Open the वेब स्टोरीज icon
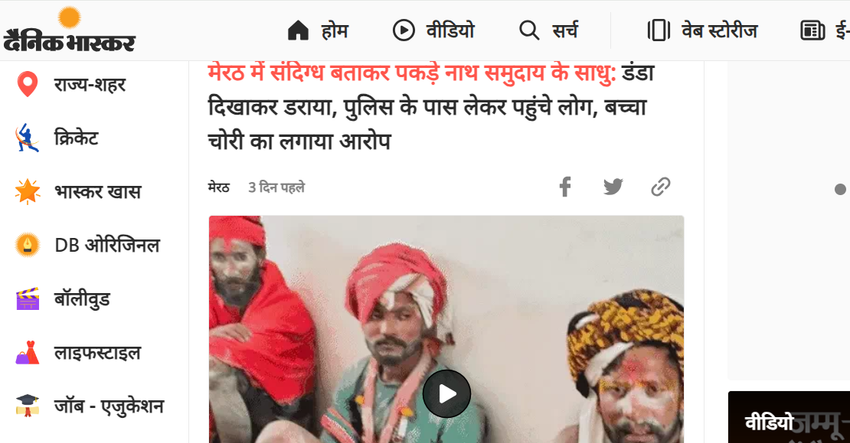Viewport: 850px width, 443px height. tap(659, 30)
